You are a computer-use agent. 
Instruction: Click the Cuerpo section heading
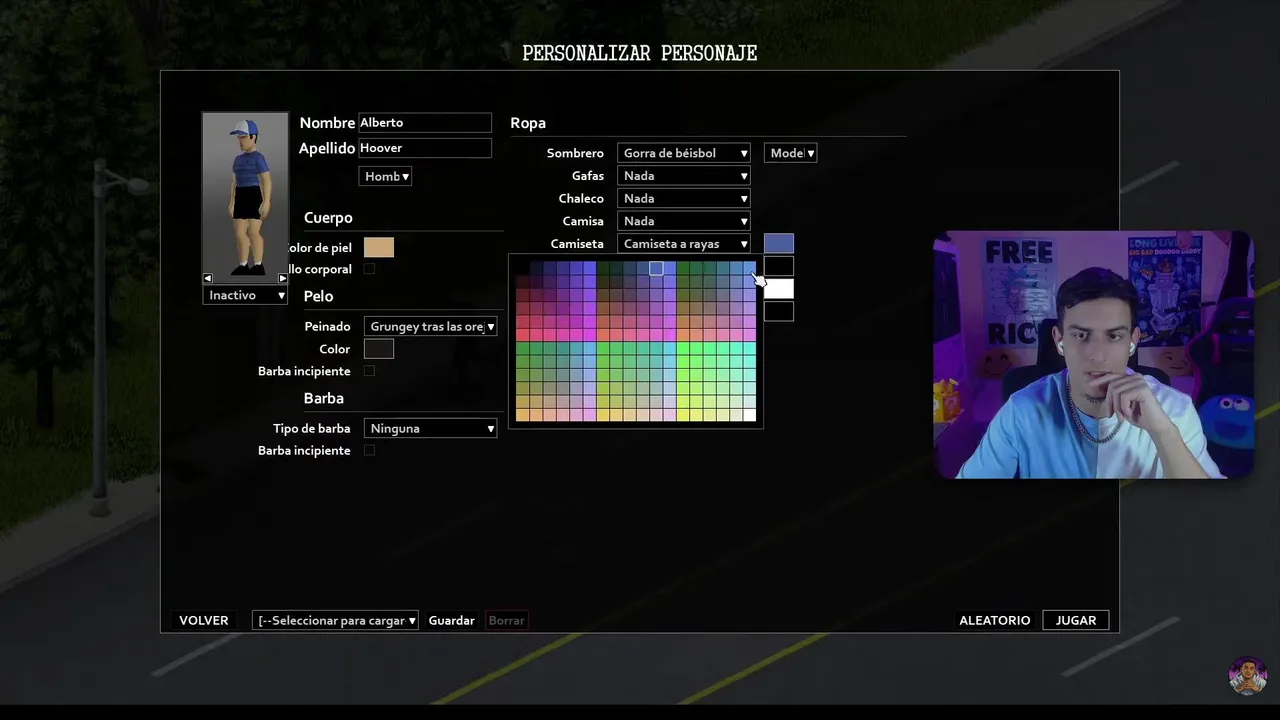pyautogui.click(x=328, y=218)
